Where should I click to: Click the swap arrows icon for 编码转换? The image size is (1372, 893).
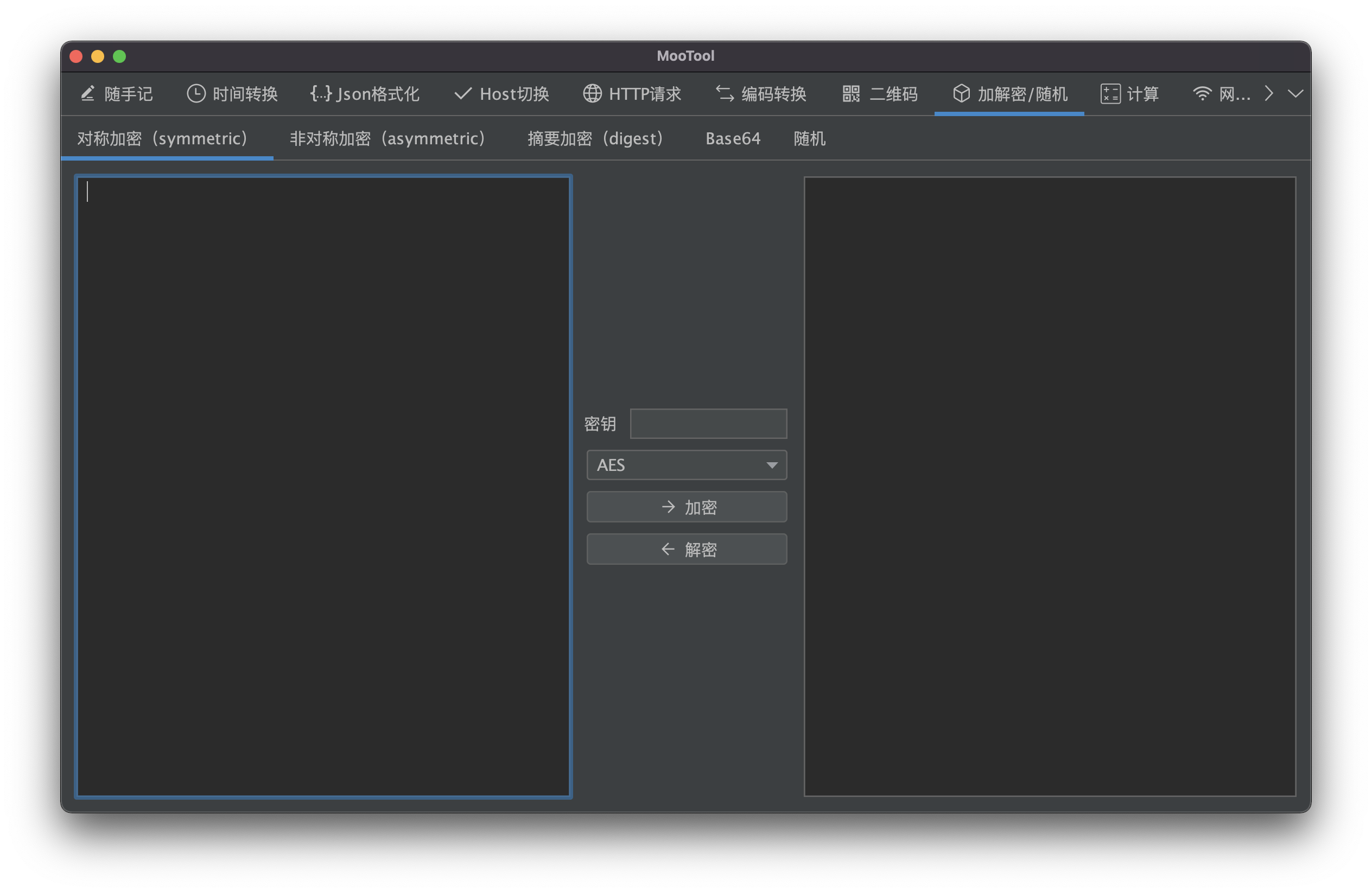(725, 93)
